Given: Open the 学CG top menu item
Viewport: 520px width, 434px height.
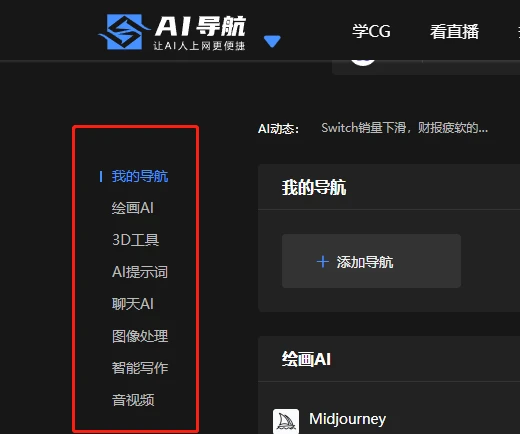Looking at the screenshot, I should [x=371, y=32].
